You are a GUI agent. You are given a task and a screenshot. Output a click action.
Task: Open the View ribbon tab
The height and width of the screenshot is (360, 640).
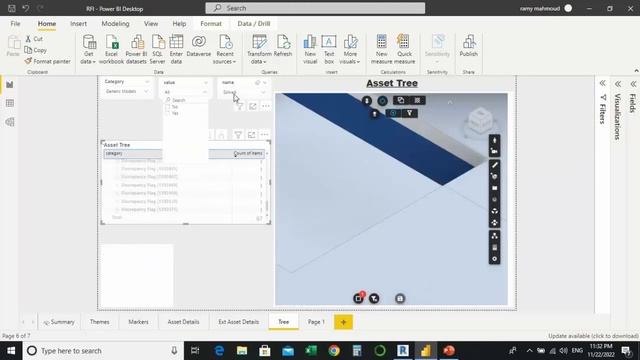pos(151,24)
